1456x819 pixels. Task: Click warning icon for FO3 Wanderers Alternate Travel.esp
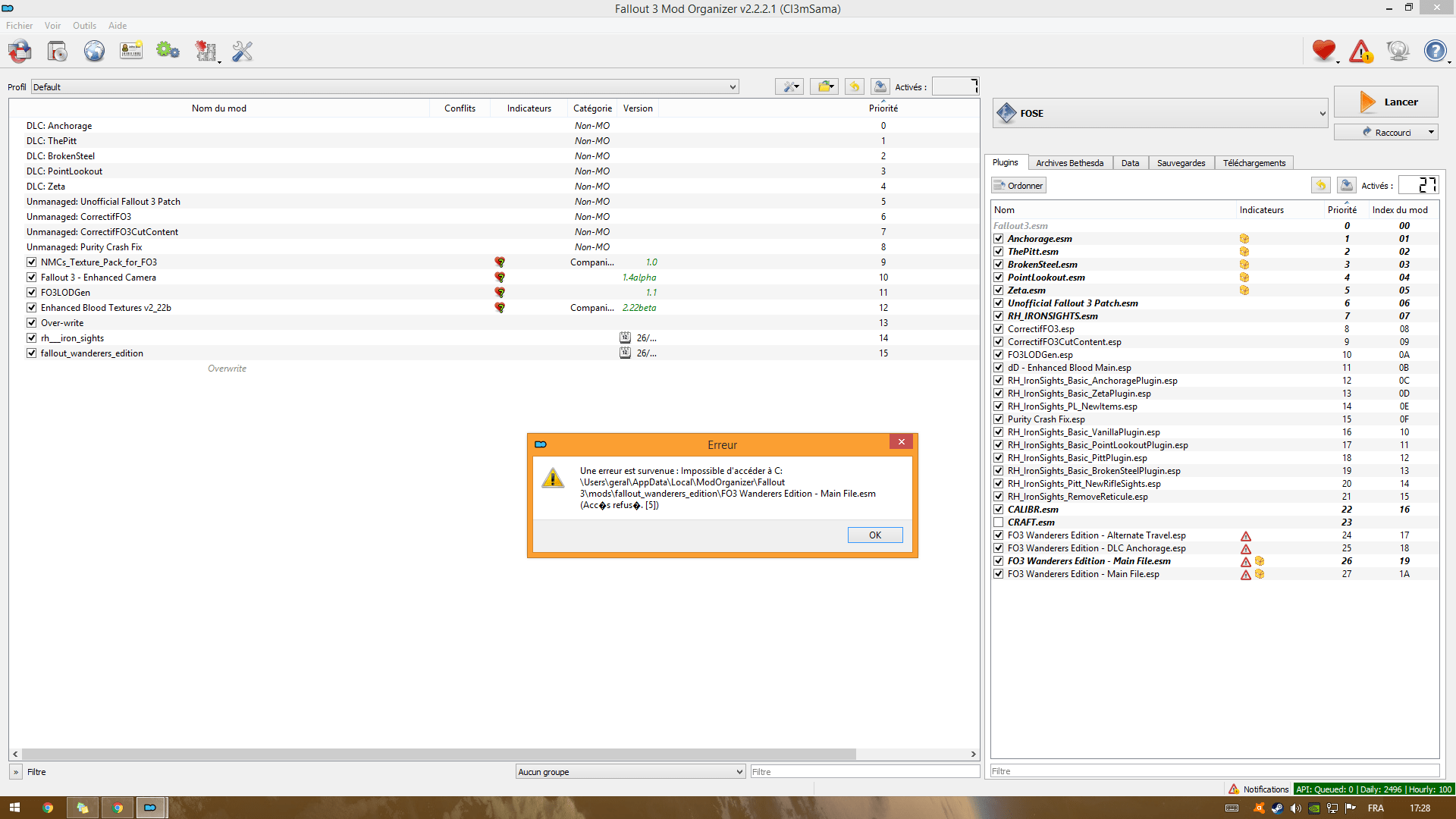(1245, 536)
